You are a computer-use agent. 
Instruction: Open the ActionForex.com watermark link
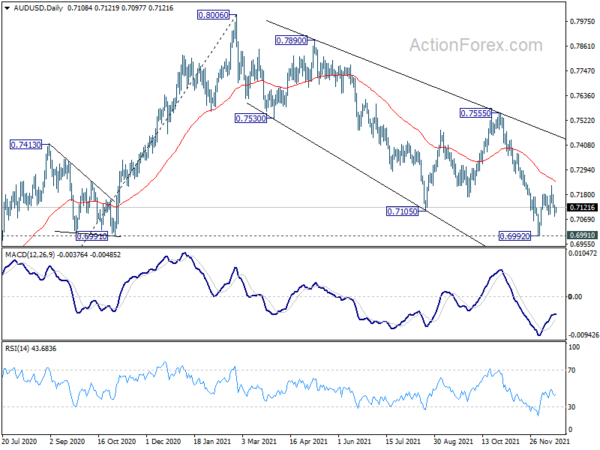(x=476, y=45)
